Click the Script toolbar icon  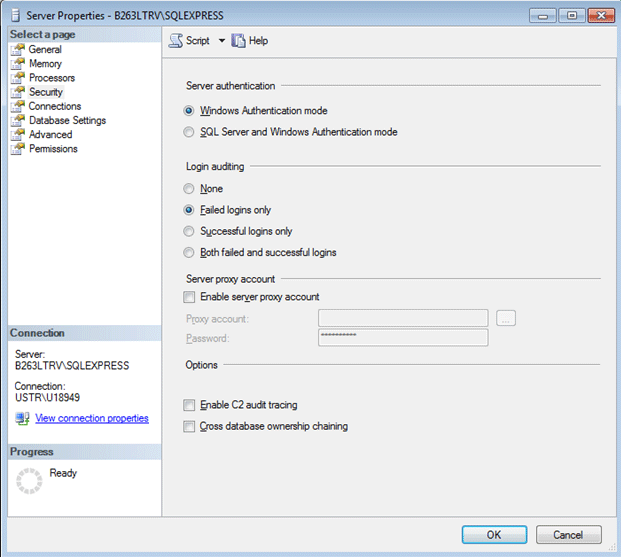tap(176, 41)
